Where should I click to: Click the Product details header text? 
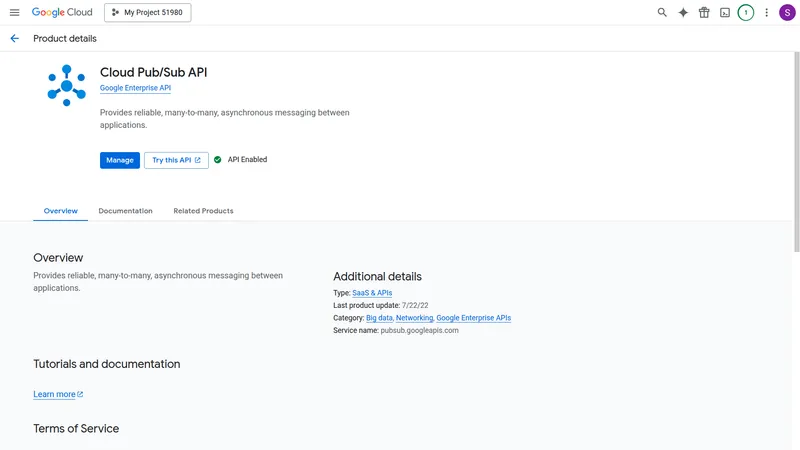[65, 38]
